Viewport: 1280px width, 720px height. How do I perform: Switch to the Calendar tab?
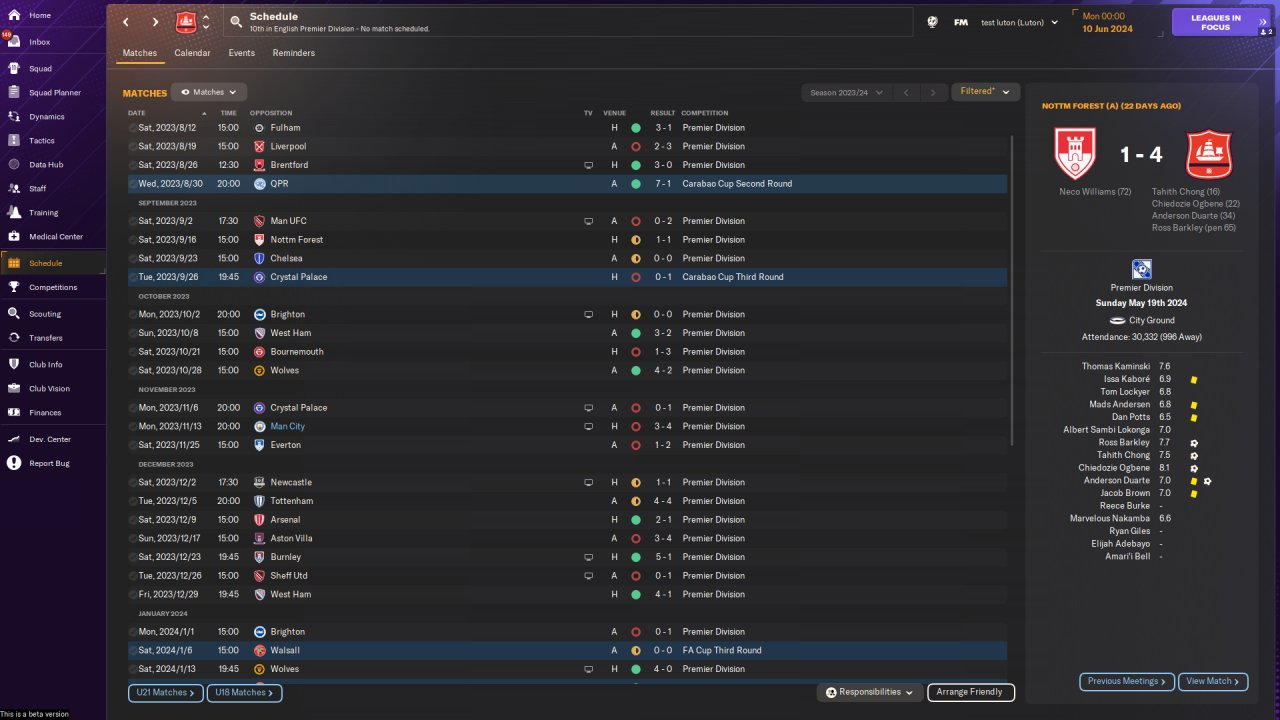coord(192,53)
